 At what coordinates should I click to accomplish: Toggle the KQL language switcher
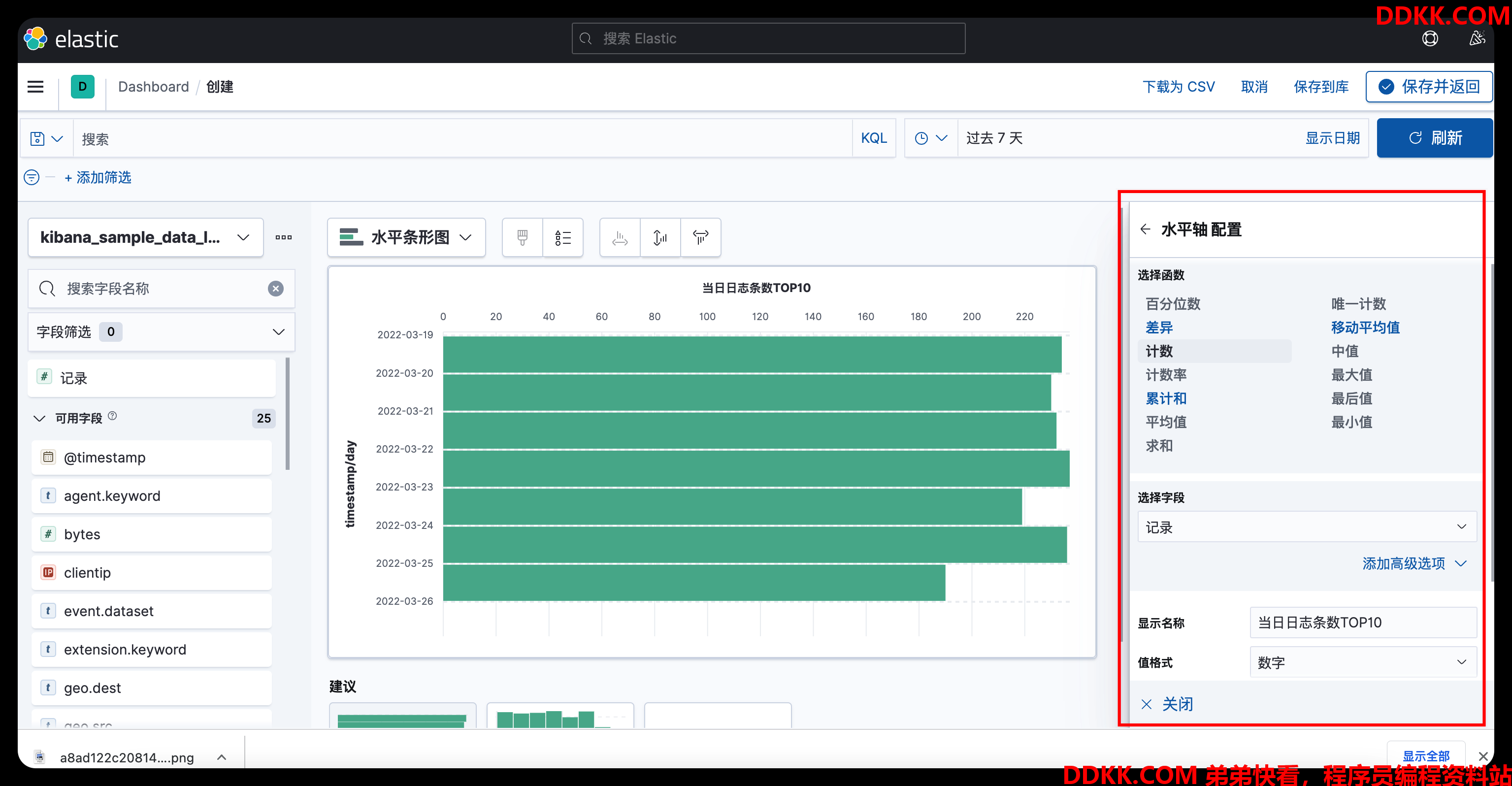pyautogui.click(x=873, y=138)
